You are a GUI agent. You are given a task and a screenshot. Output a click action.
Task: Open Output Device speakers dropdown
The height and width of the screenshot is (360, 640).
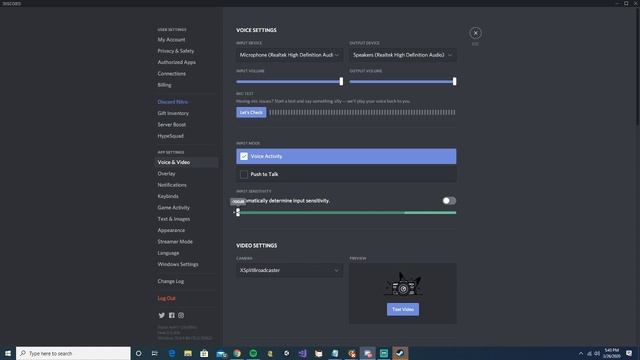pos(403,55)
